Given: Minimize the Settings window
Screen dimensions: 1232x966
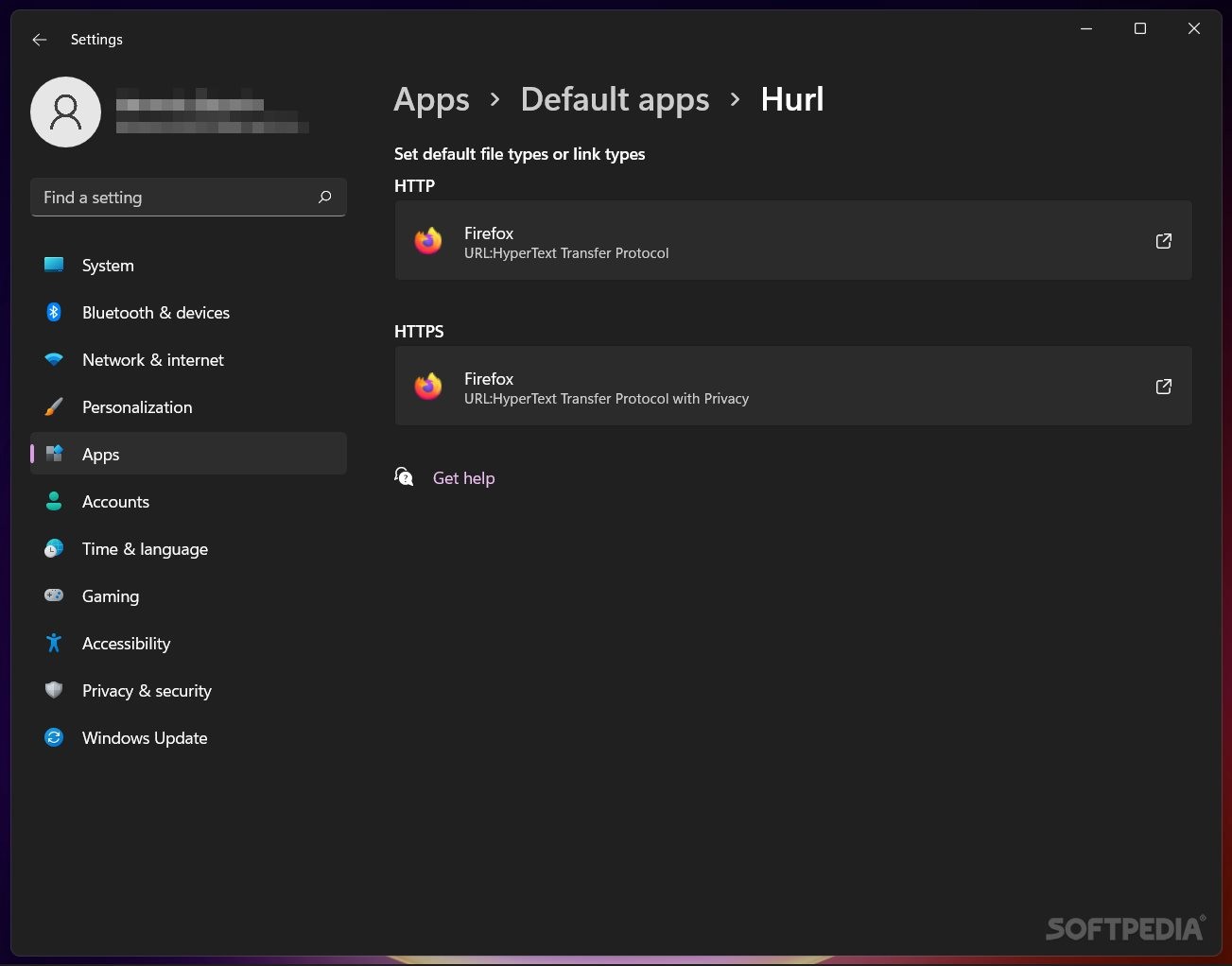Looking at the screenshot, I should pos(1086,28).
